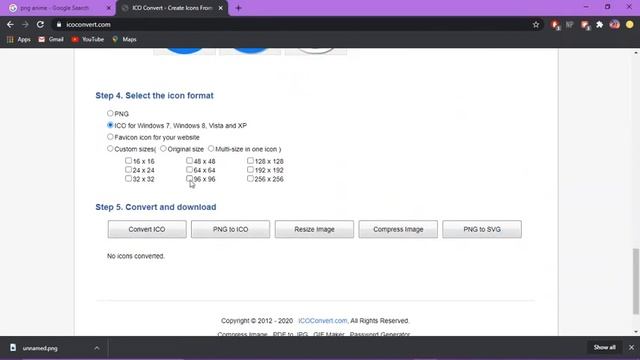Click the yellow circle toolbar icon

630,24
